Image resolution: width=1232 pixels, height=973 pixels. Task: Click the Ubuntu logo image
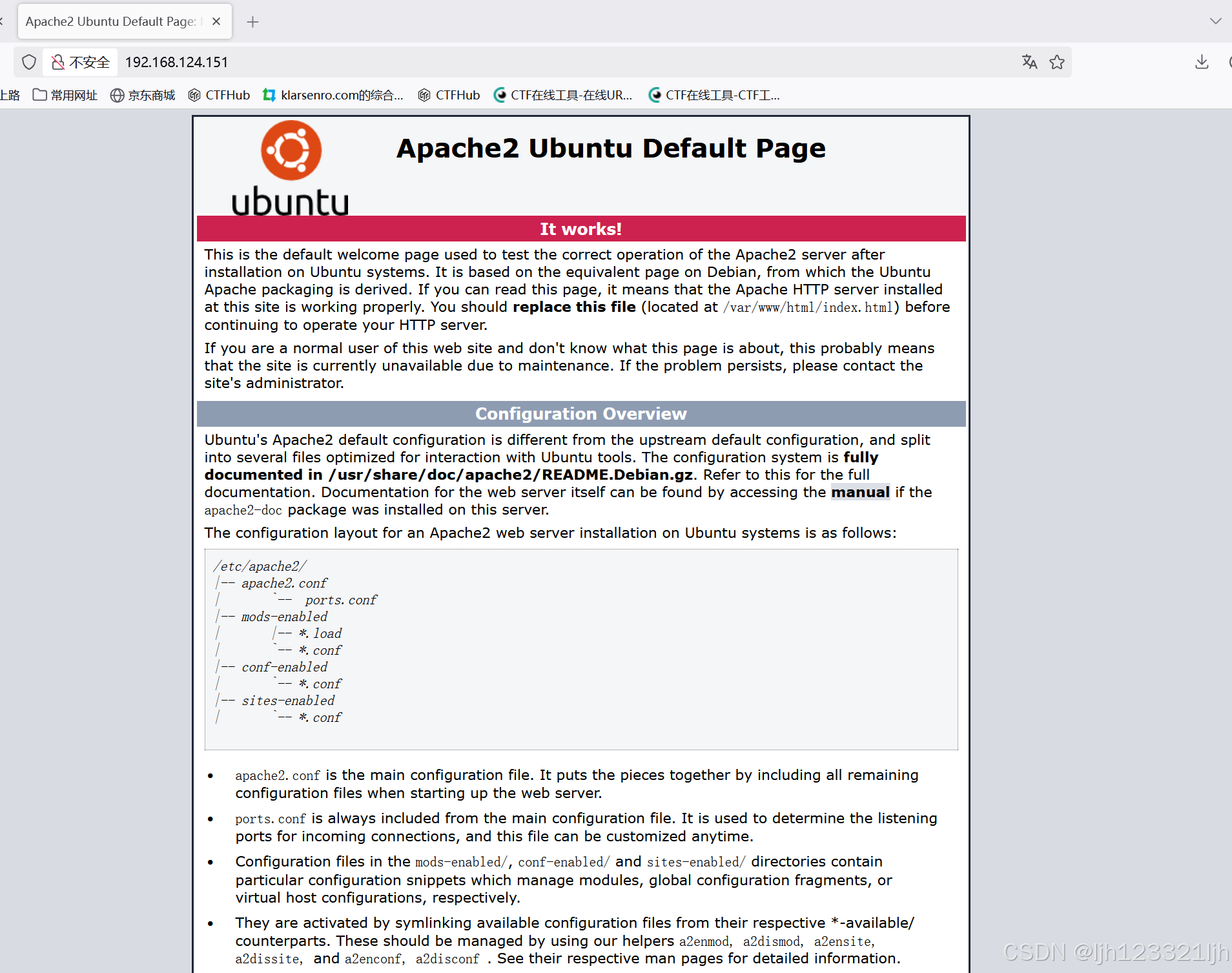click(291, 168)
